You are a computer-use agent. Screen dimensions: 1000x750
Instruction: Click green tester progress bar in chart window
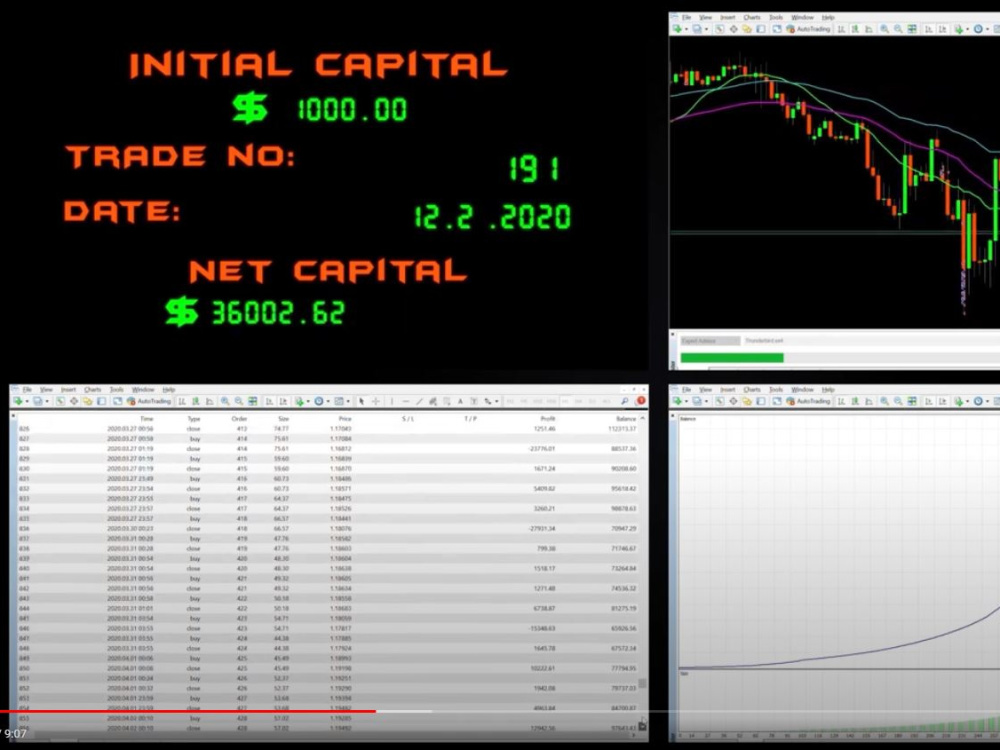tap(732, 358)
